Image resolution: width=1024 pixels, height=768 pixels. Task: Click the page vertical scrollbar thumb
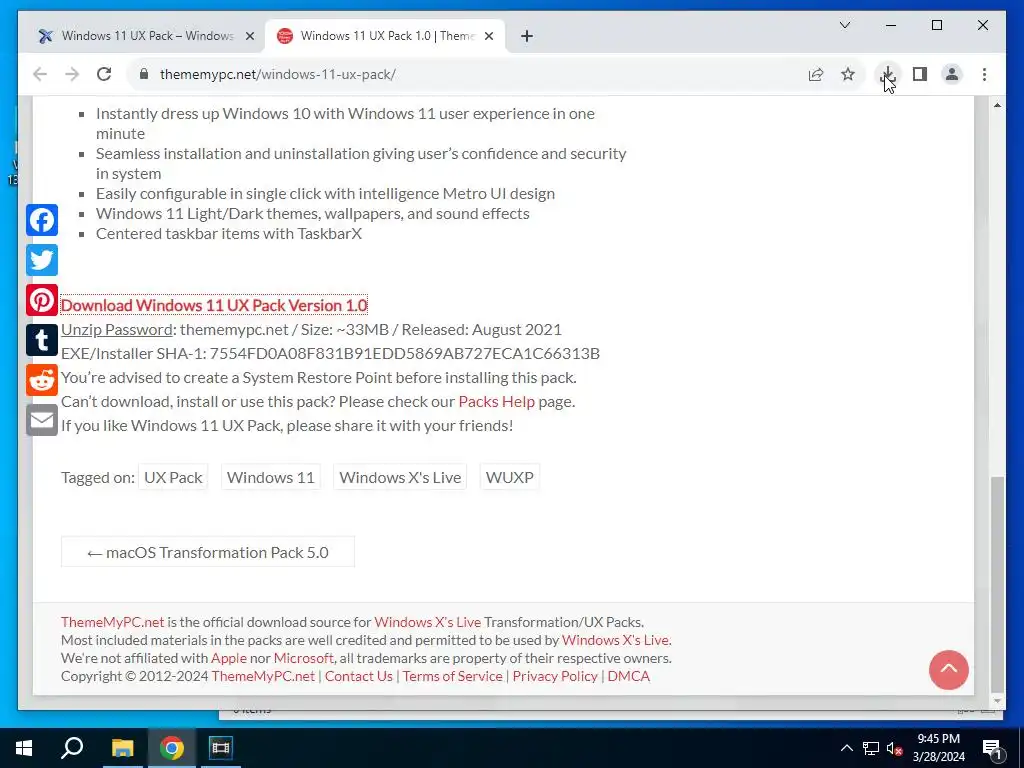point(997,583)
